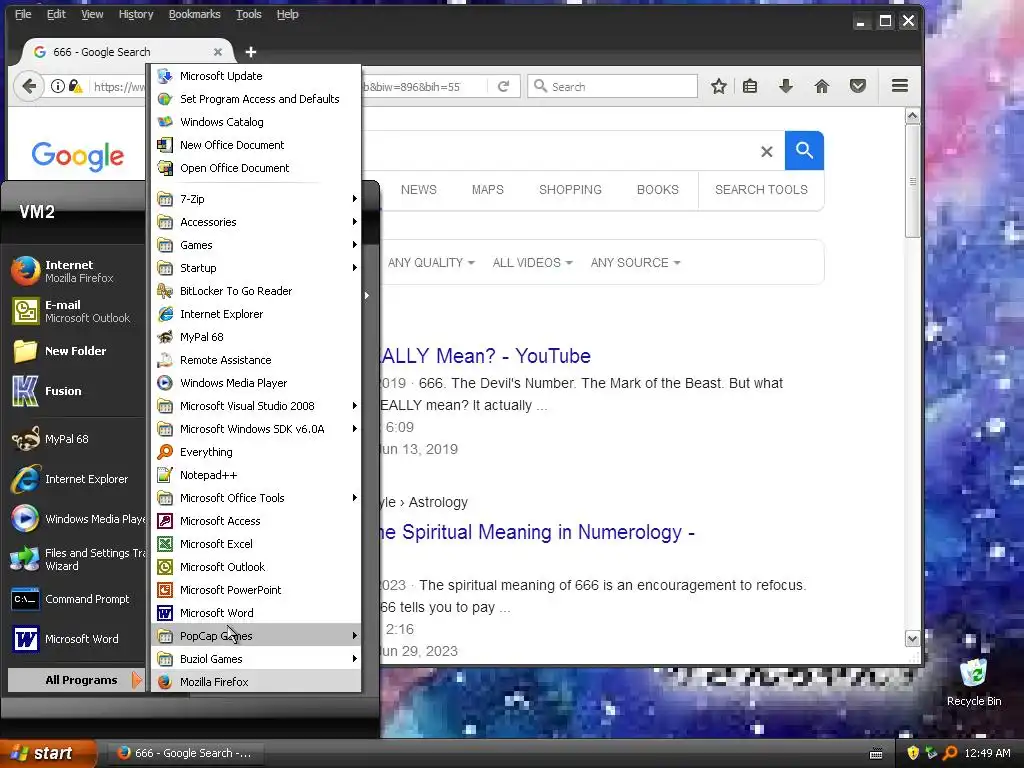Viewport: 1024px width, 768px height.
Task: Open Internet Explorer in All Programs list
Action: pyautogui.click(x=255, y=313)
